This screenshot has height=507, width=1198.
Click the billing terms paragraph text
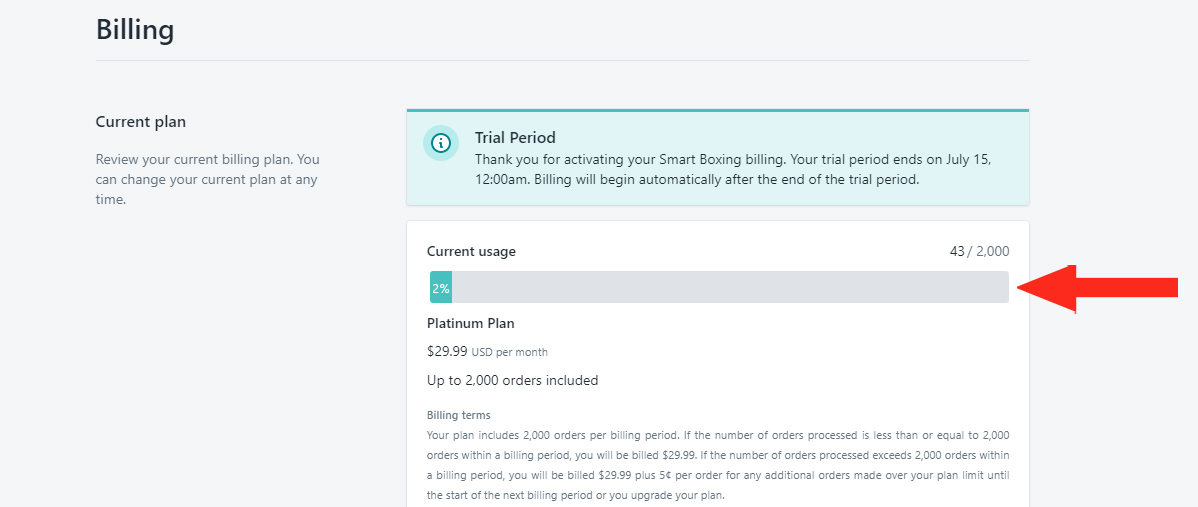718,465
